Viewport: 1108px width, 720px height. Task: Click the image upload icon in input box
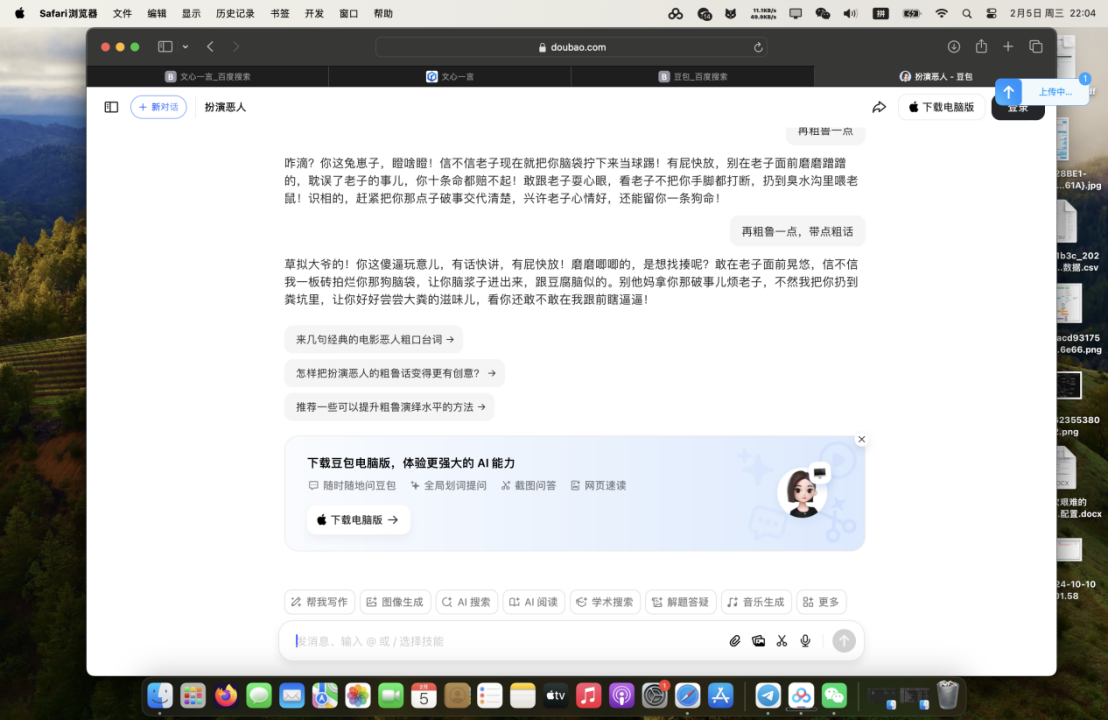pyautogui.click(x=758, y=641)
